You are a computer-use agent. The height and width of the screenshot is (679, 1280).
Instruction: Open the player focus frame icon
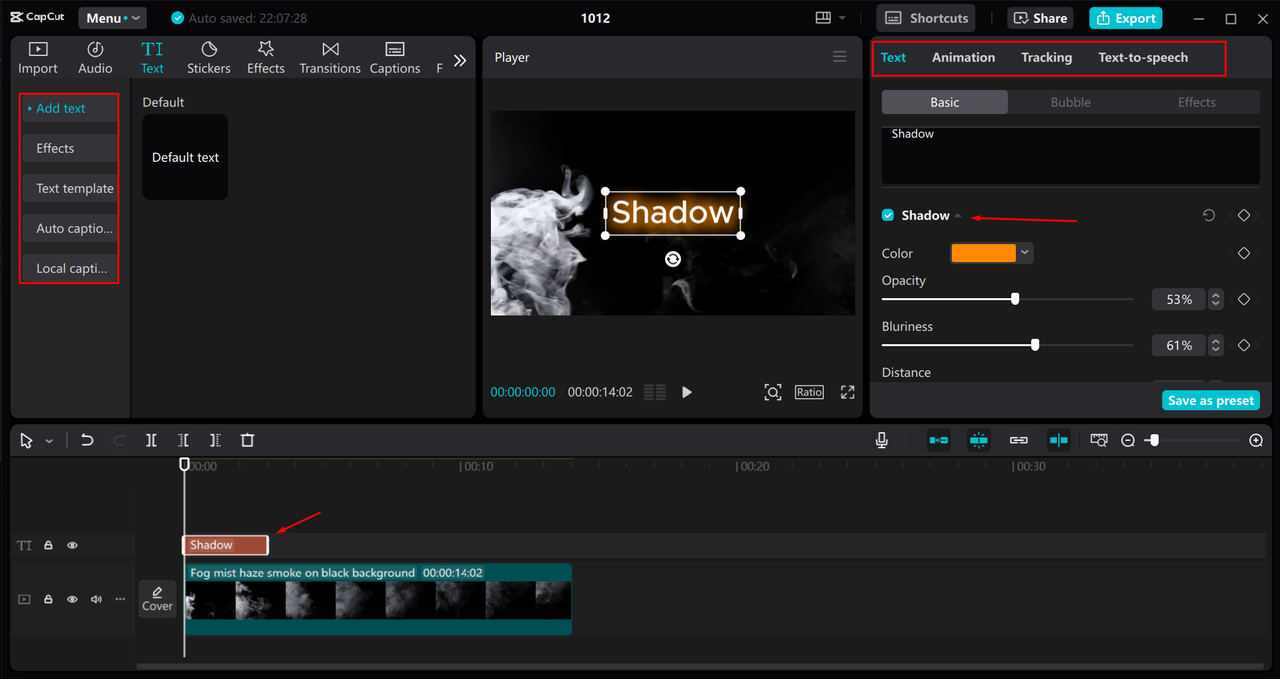[x=773, y=392]
